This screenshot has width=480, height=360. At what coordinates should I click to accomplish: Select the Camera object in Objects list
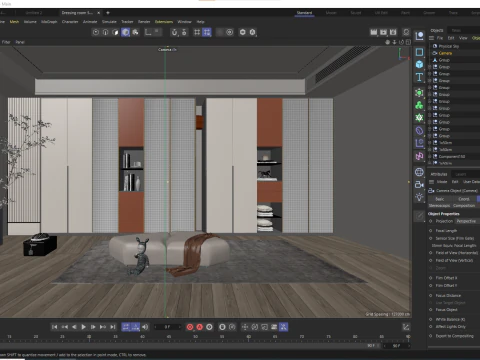445,53
